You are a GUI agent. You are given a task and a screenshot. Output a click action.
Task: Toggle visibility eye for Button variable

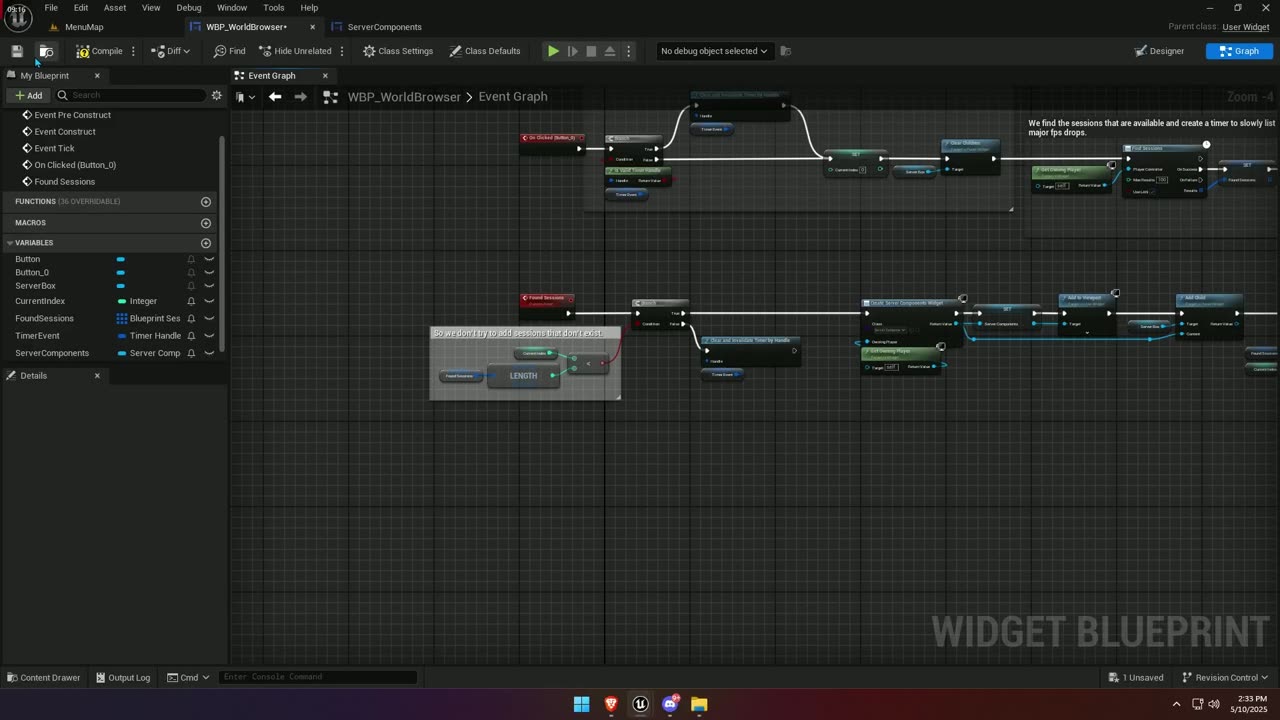209,259
